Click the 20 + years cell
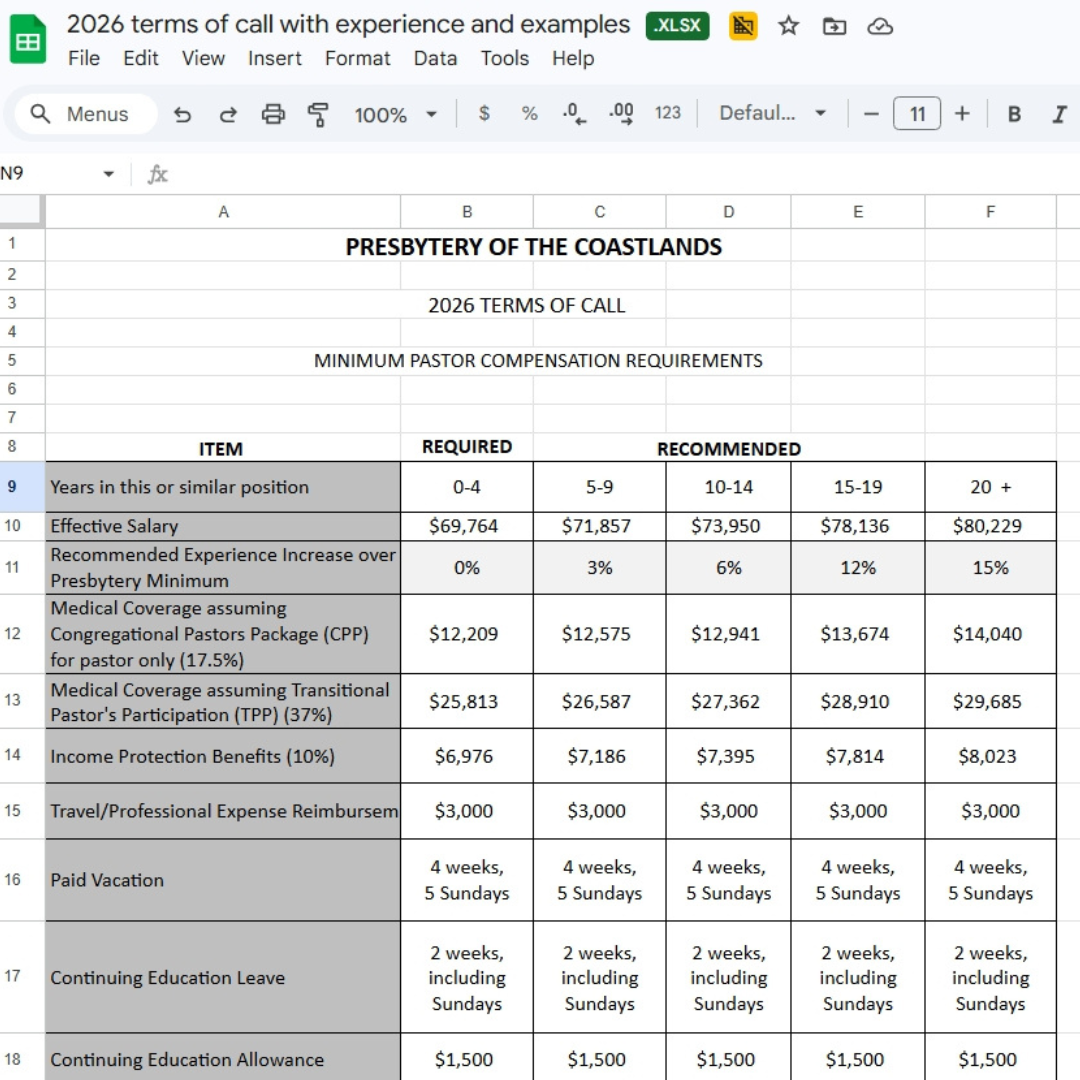This screenshot has width=1080, height=1080. point(990,487)
